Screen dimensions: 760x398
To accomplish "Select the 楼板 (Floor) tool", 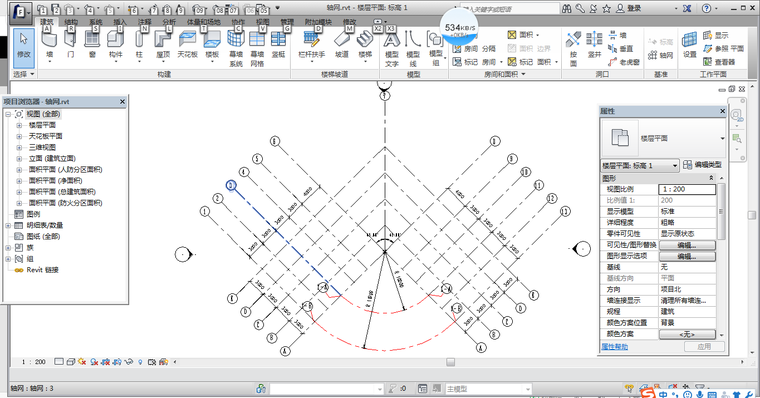I will pos(212,45).
